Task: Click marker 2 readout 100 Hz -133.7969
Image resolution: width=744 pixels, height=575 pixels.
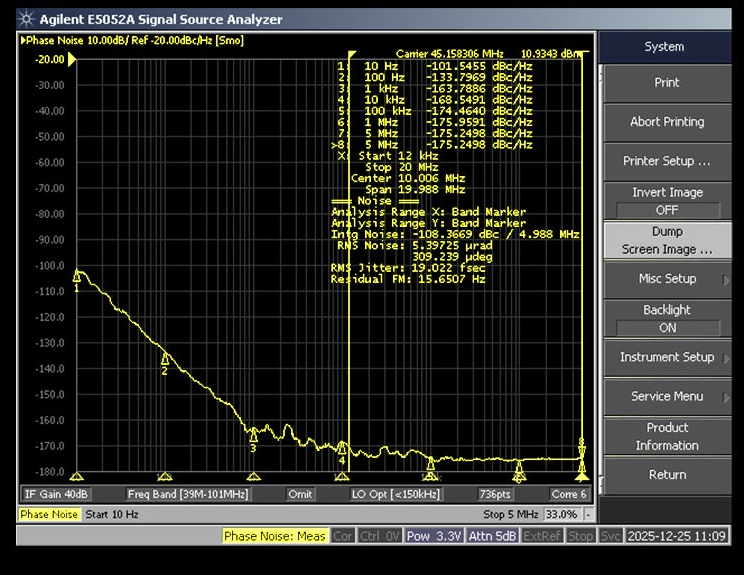Action: click(x=435, y=77)
